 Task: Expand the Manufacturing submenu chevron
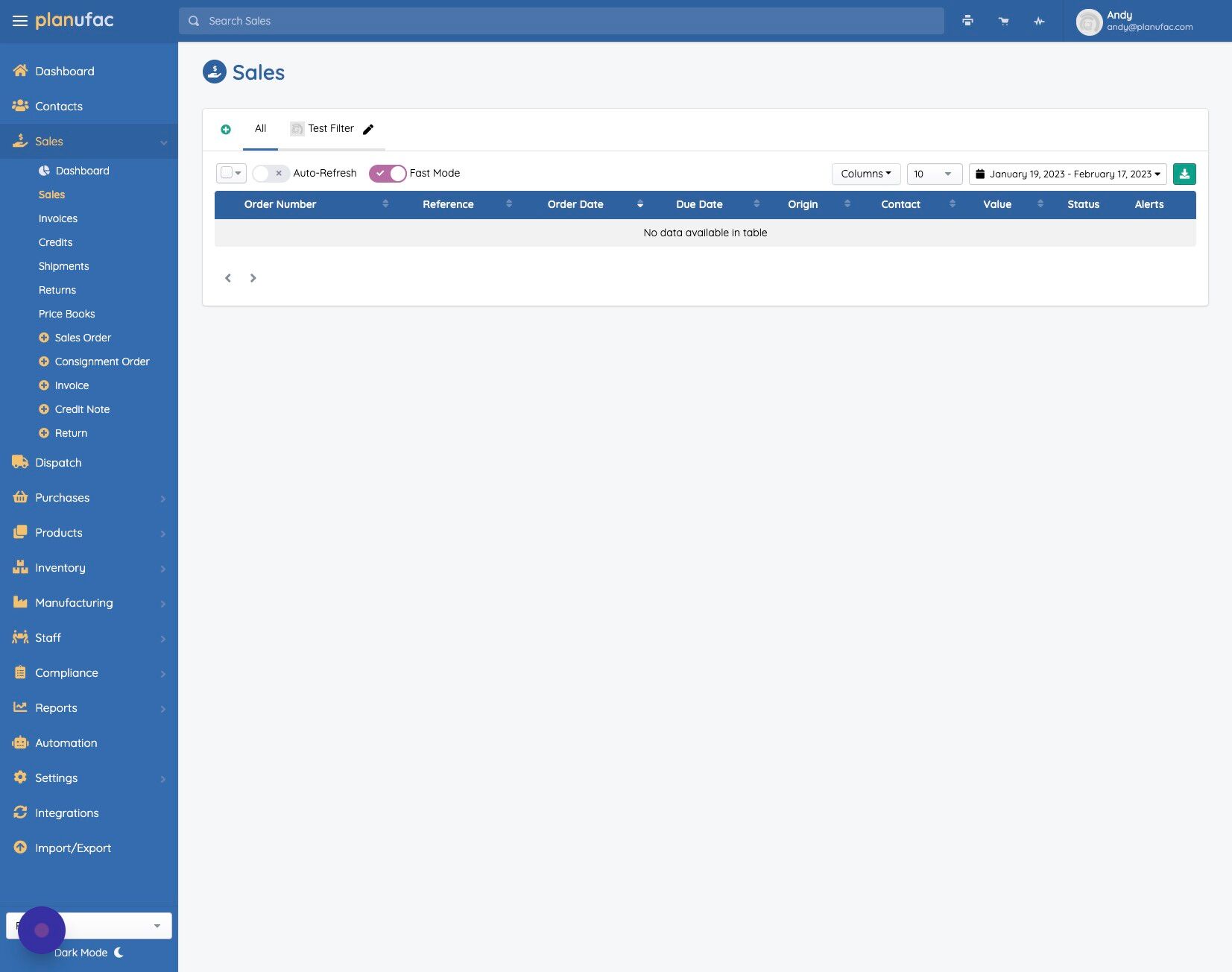[163, 604]
